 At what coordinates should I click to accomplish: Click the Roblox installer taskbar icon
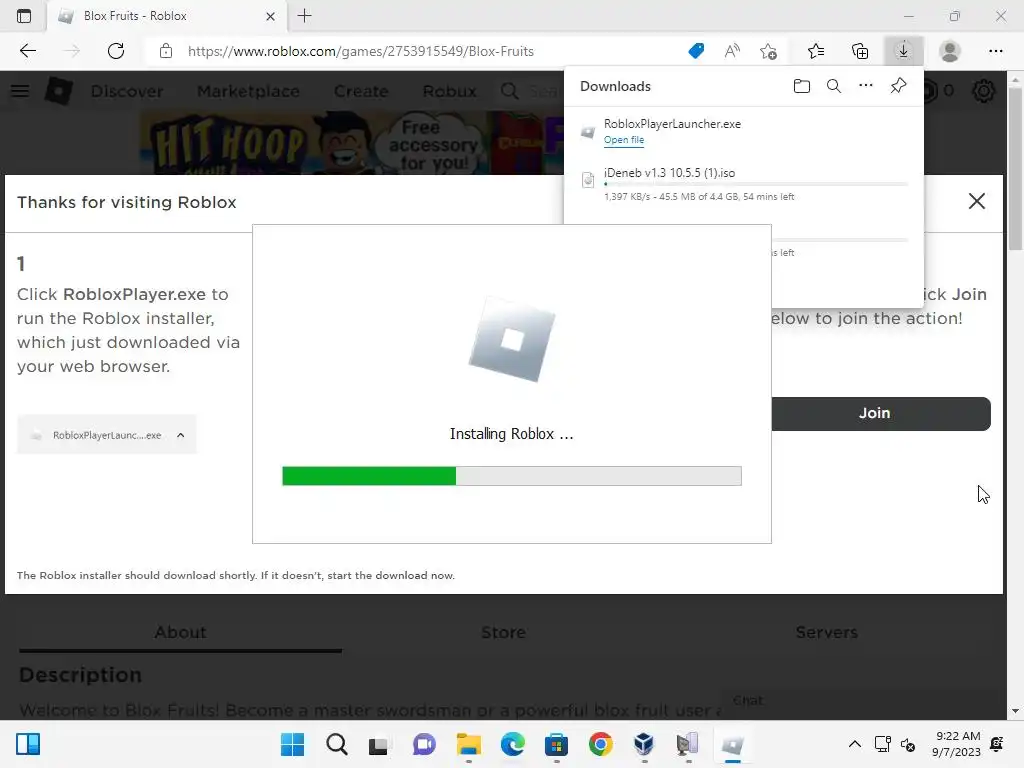click(x=732, y=744)
